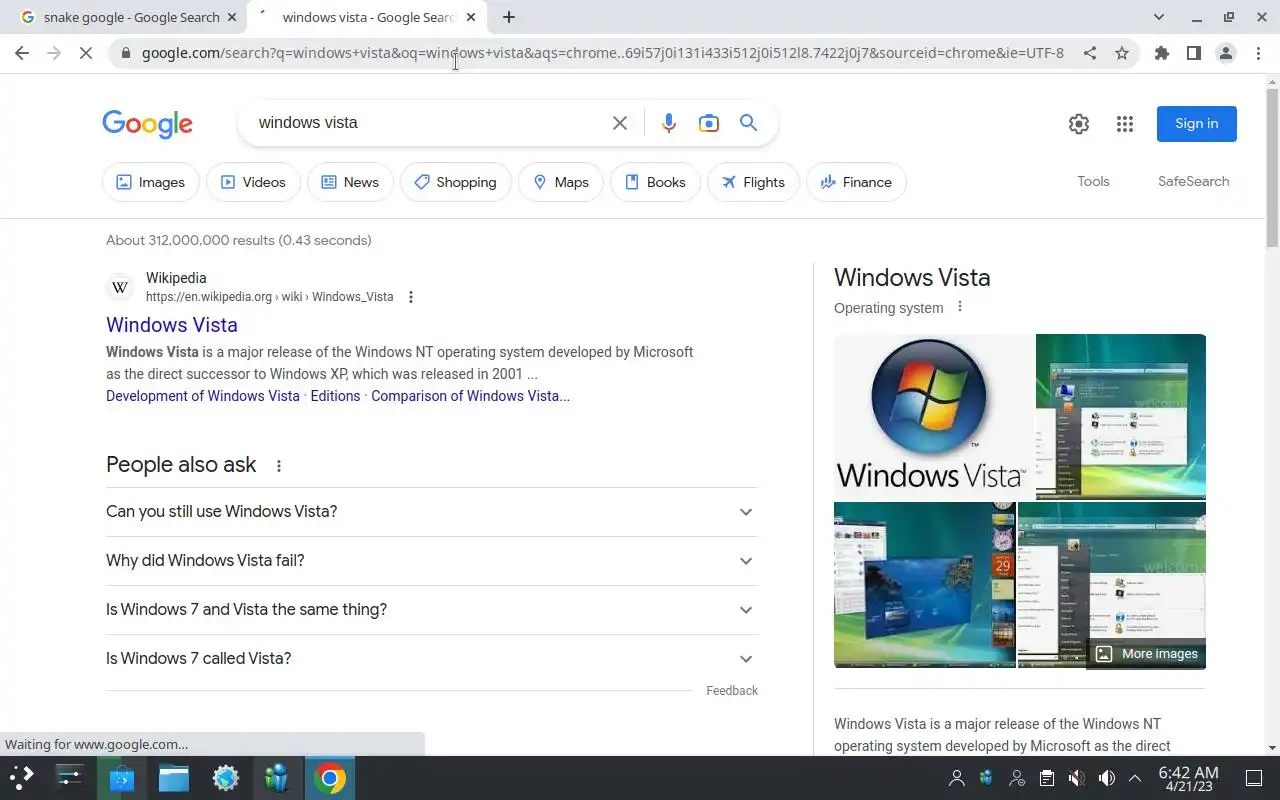Click the site lock icon
The height and width of the screenshot is (800, 1280).
click(x=125, y=53)
